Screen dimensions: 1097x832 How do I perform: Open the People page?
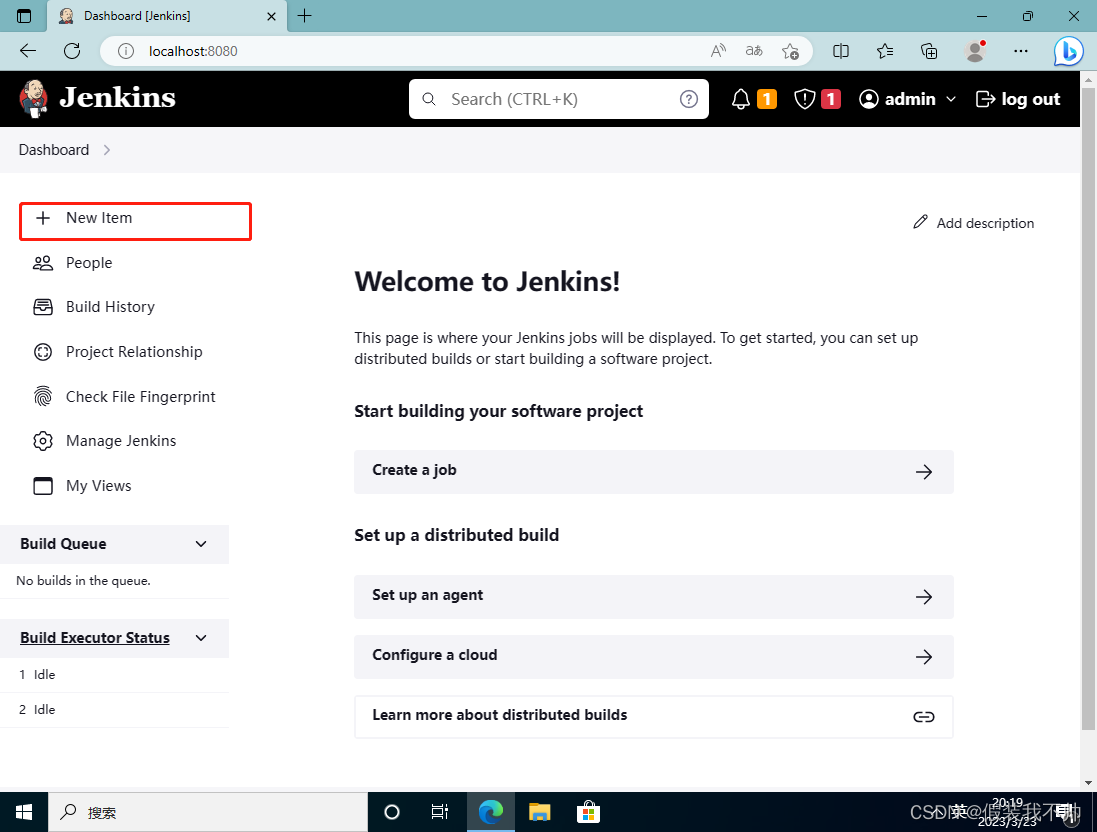[x=89, y=262]
